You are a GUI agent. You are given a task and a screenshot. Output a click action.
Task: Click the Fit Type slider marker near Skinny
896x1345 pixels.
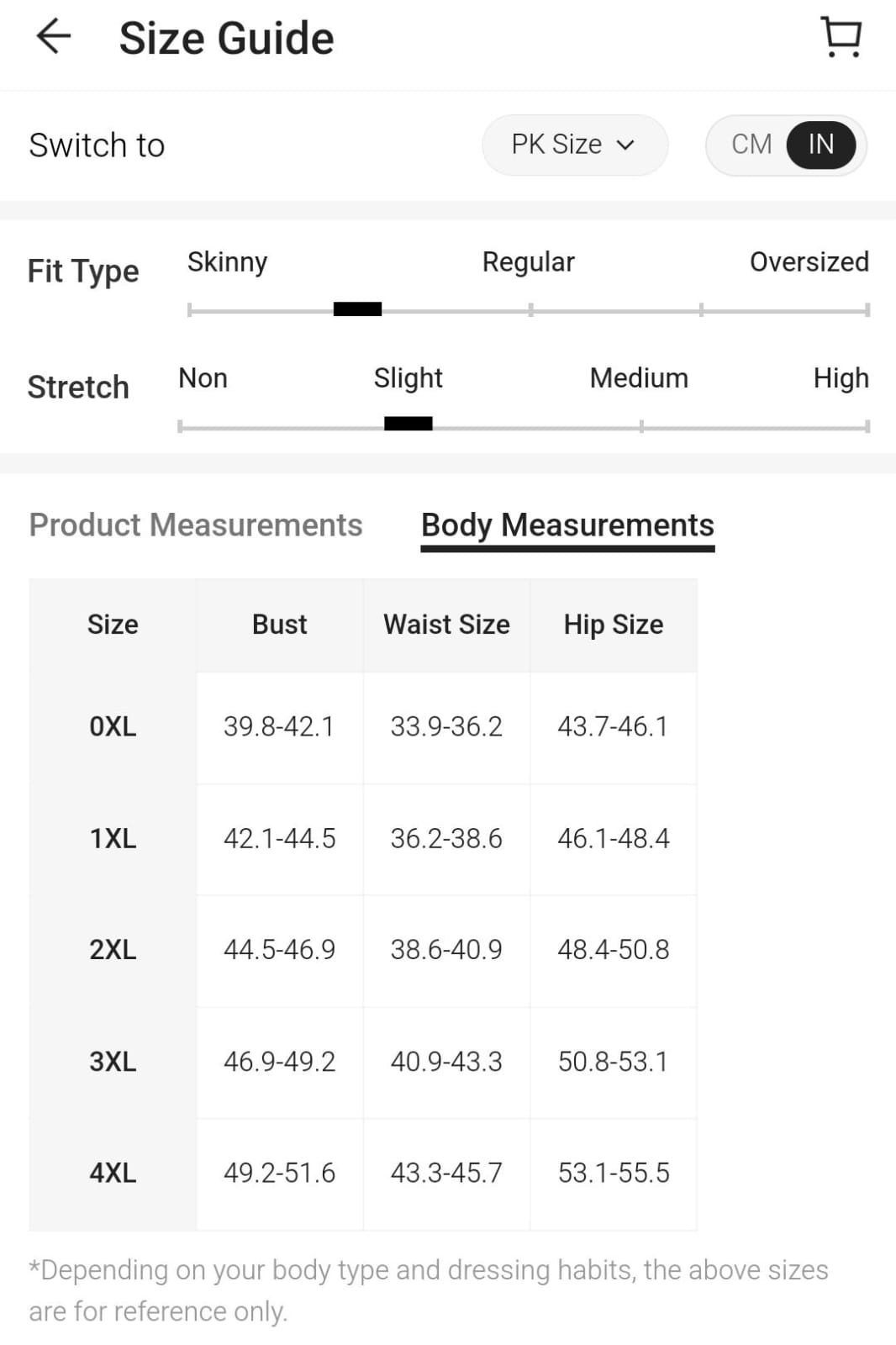click(357, 309)
